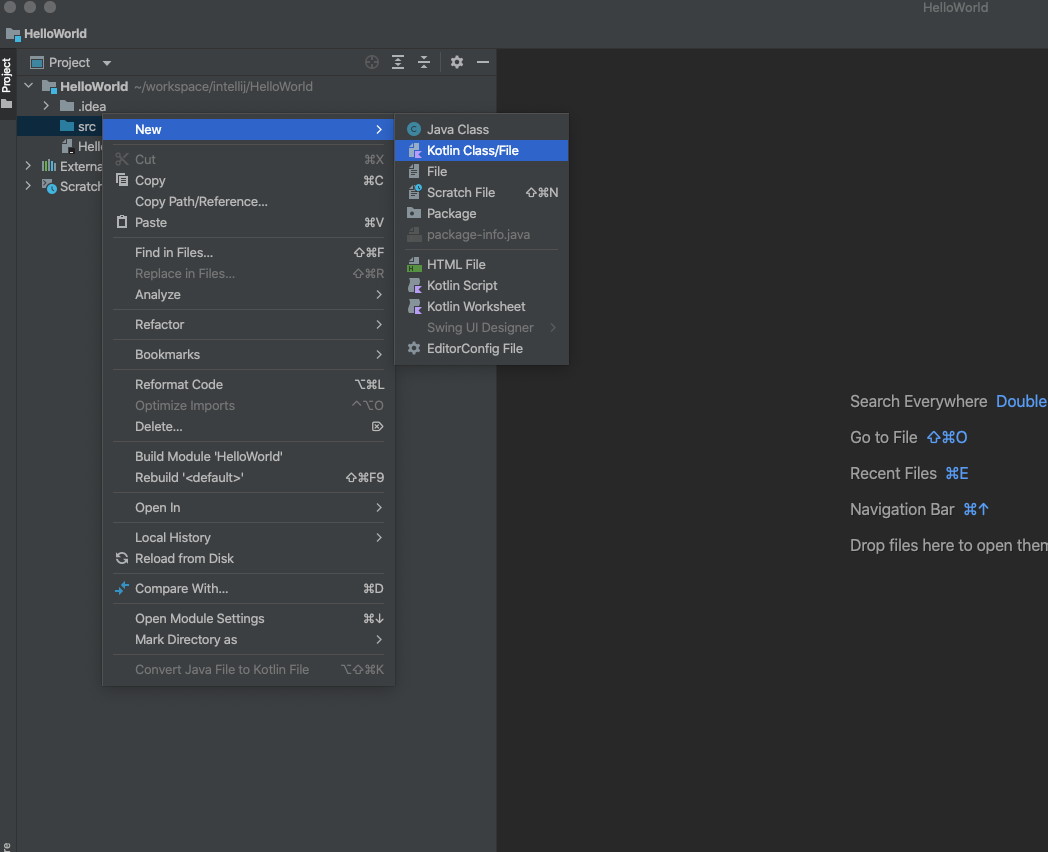Open the Project view type dropdown
This screenshot has width=1048, height=852.
click(x=107, y=63)
